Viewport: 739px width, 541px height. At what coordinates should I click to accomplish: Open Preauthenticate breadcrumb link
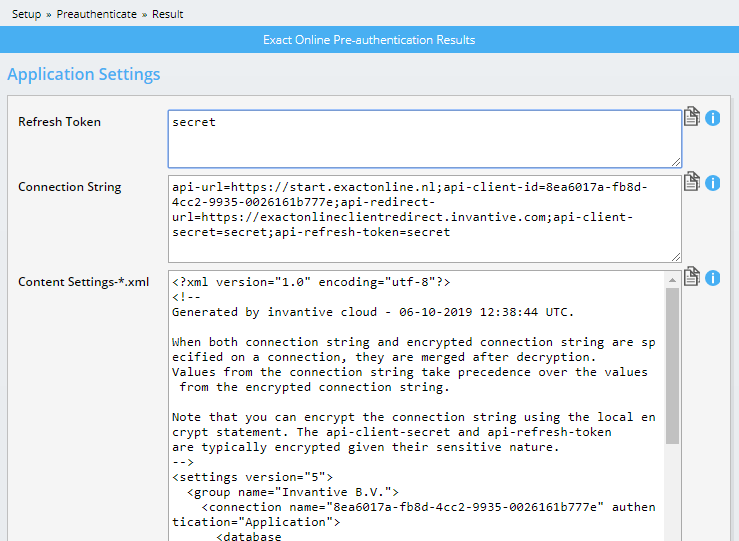pyautogui.click(x=97, y=14)
